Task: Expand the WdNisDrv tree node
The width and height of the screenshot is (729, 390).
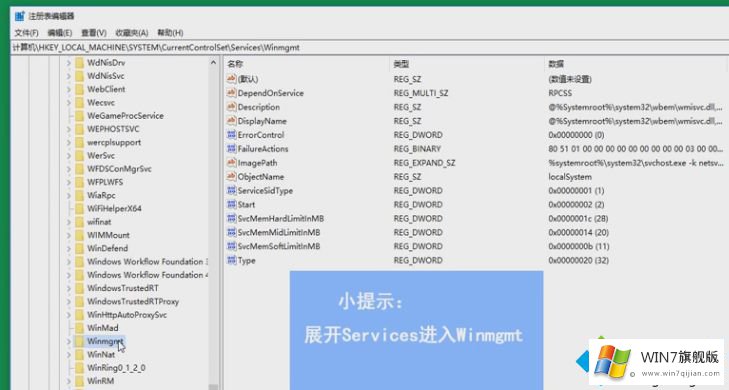Action: [x=68, y=63]
